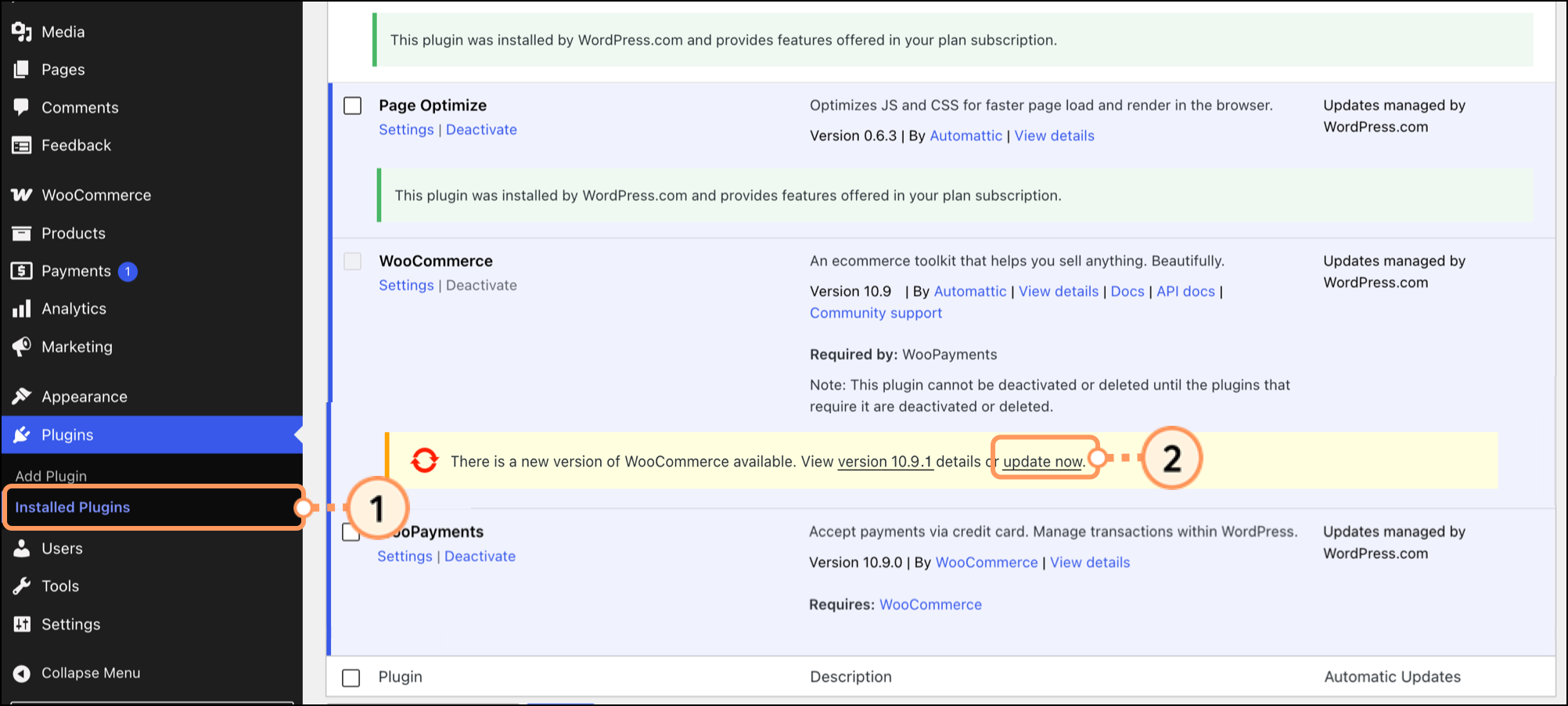The image size is (1568, 706).
Task: Open WooCommerce API docs link
Action: coord(1185,291)
